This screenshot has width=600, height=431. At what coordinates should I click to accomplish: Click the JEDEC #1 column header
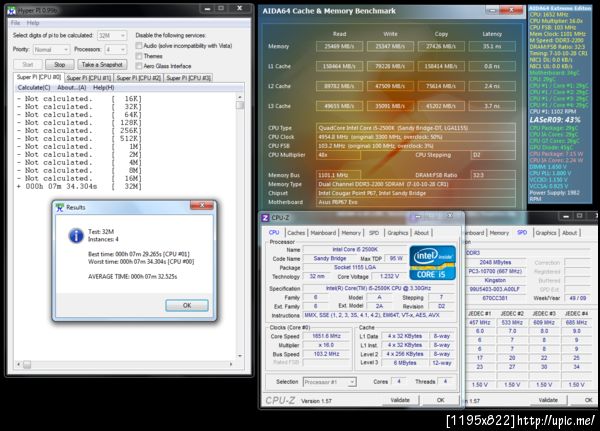479,313
